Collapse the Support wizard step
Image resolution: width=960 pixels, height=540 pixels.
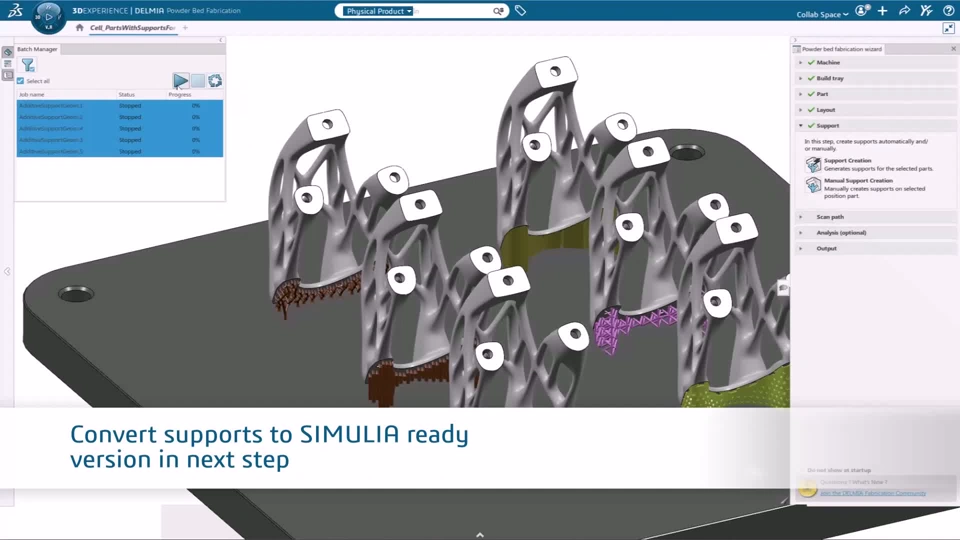click(x=800, y=126)
